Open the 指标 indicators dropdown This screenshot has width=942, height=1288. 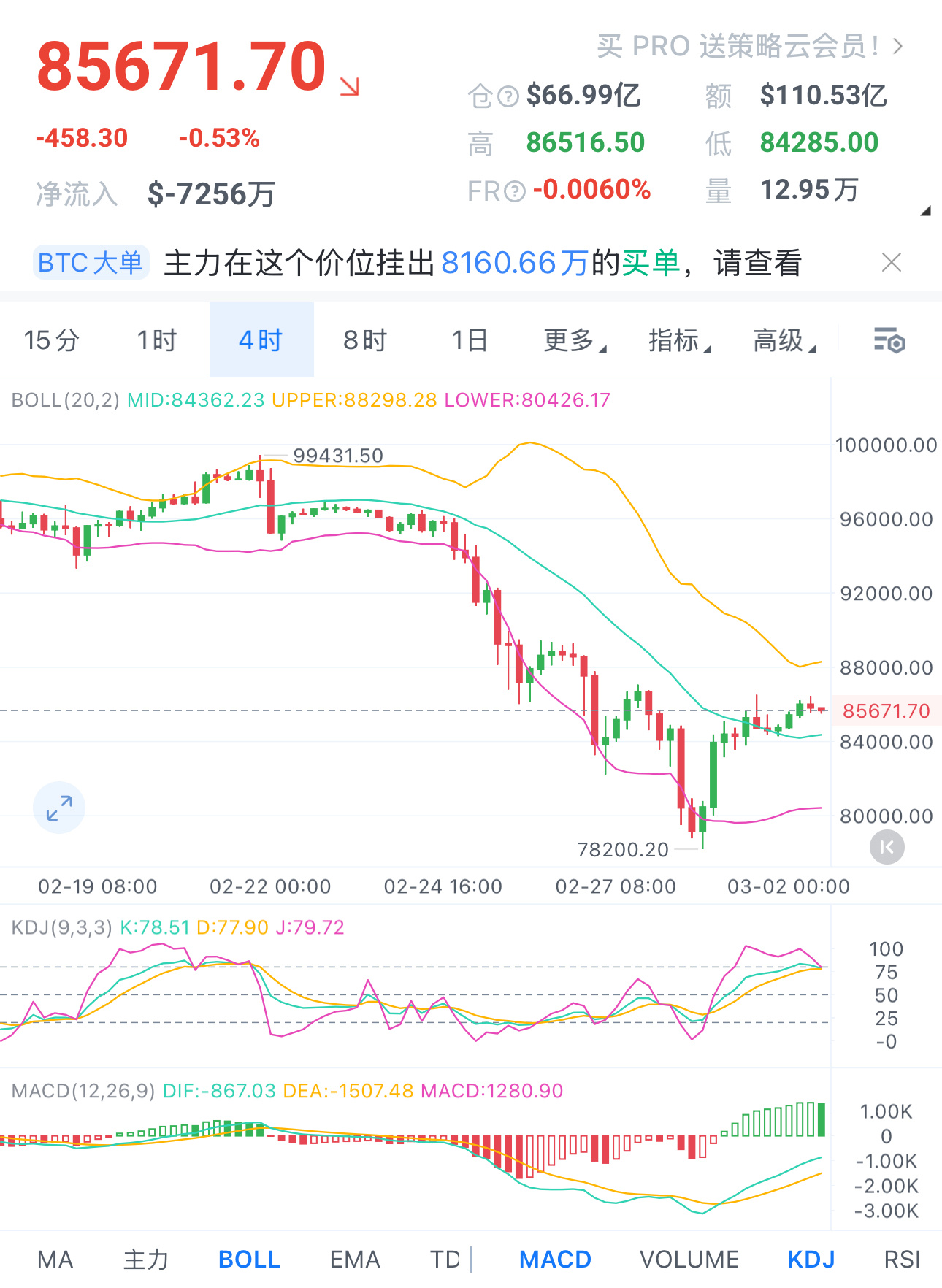click(679, 340)
